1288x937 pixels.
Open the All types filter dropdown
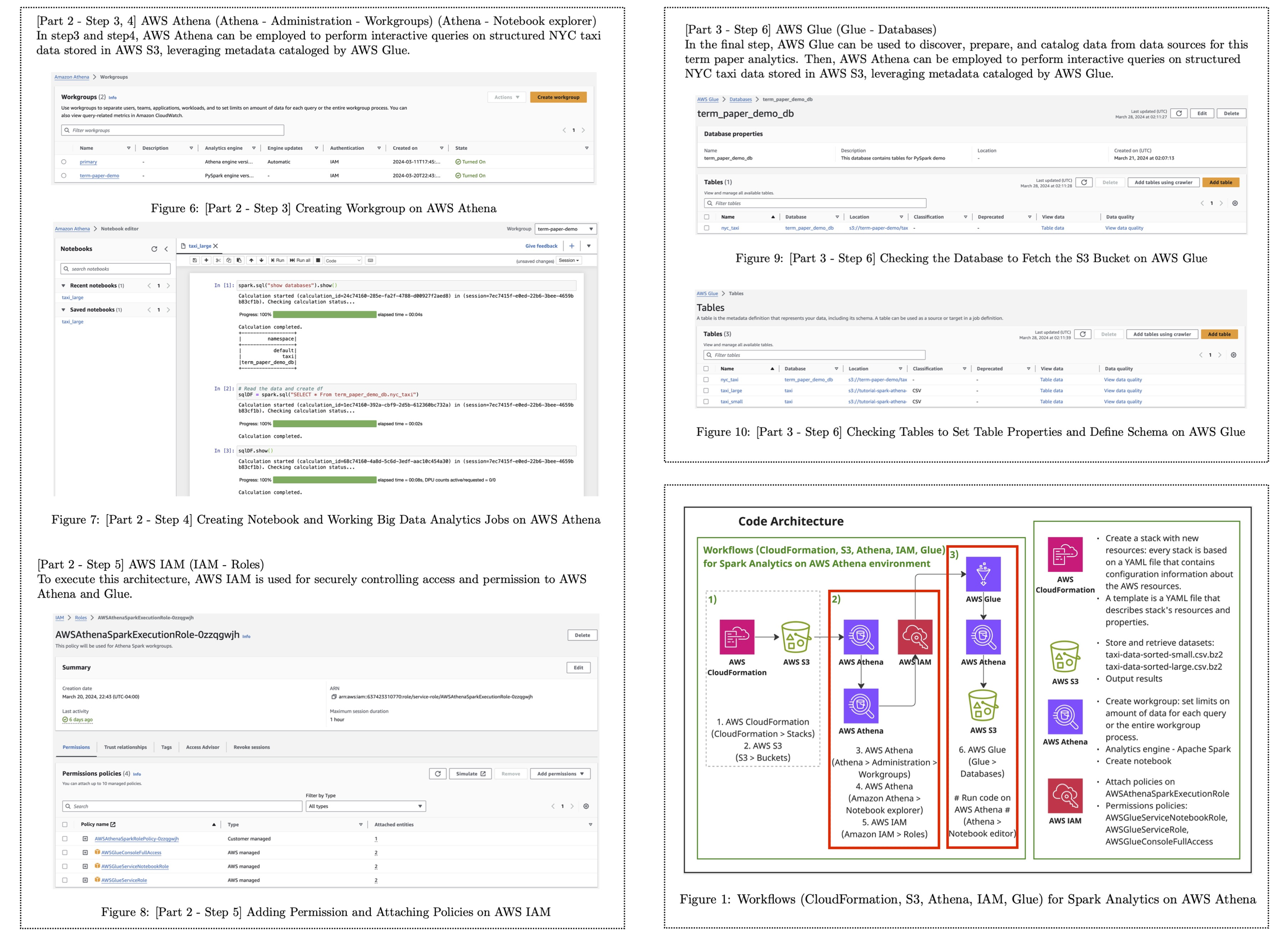click(x=366, y=806)
